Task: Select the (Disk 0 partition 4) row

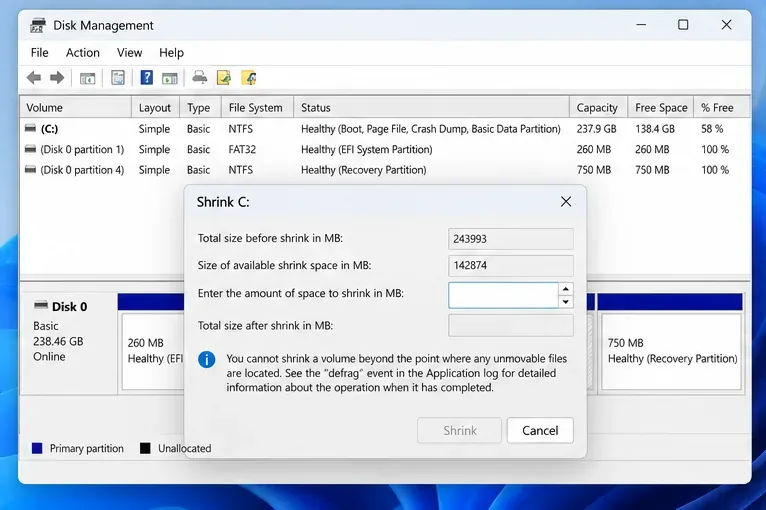Action: [x=385, y=170]
